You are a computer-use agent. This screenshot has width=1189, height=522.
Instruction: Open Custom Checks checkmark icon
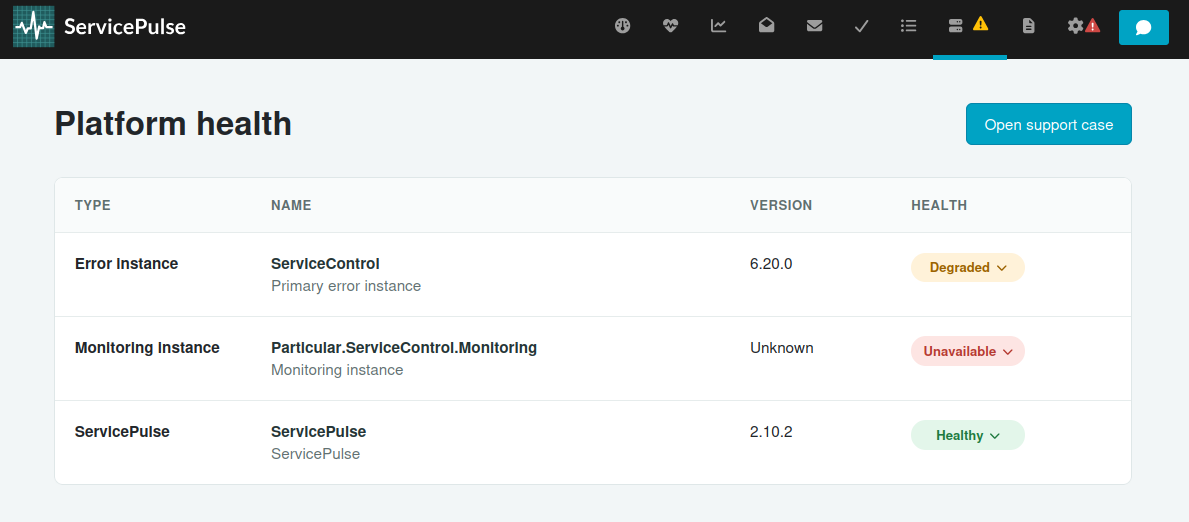(x=861, y=27)
